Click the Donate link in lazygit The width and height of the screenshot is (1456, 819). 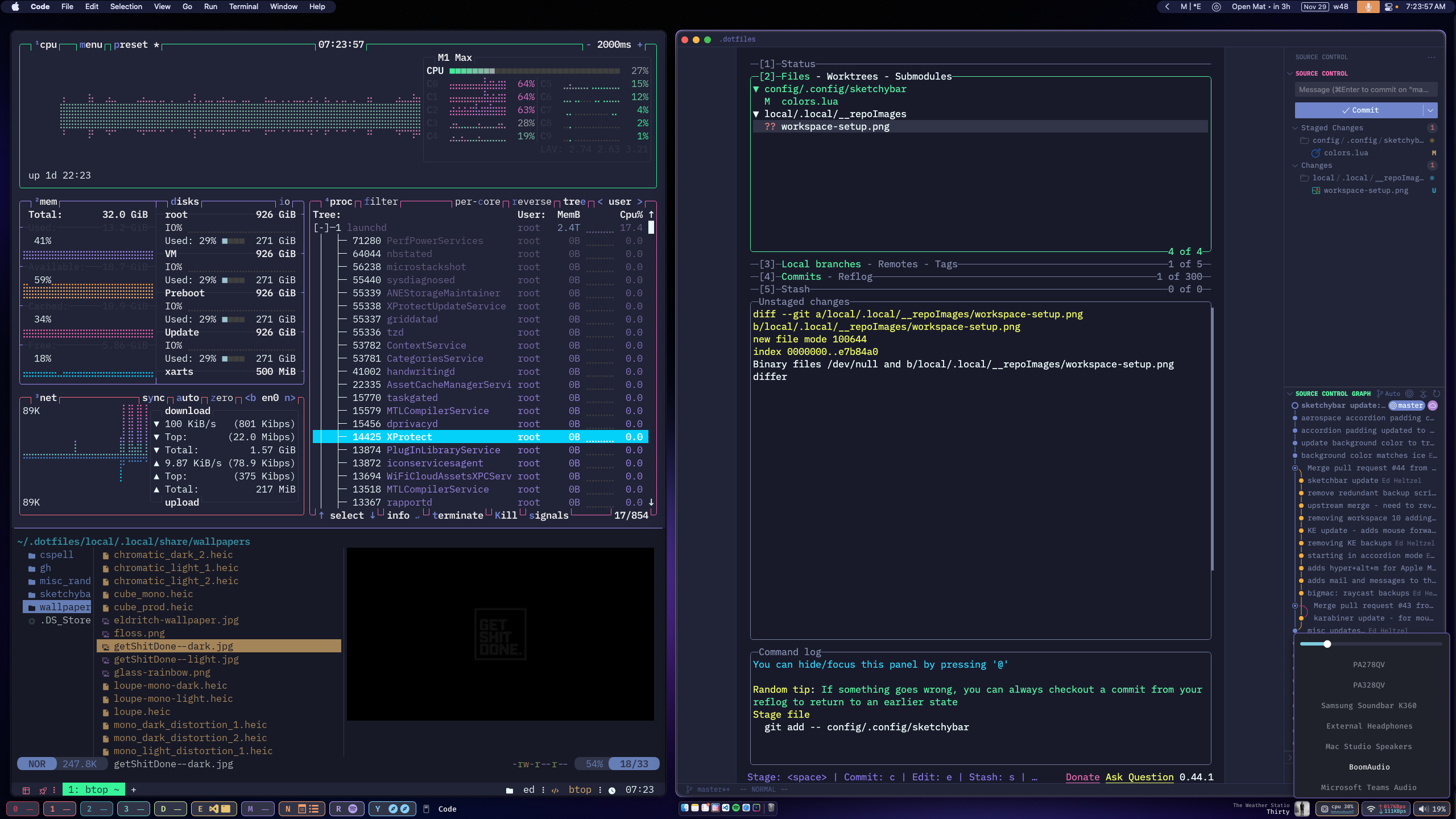(x=1082, y=777)
